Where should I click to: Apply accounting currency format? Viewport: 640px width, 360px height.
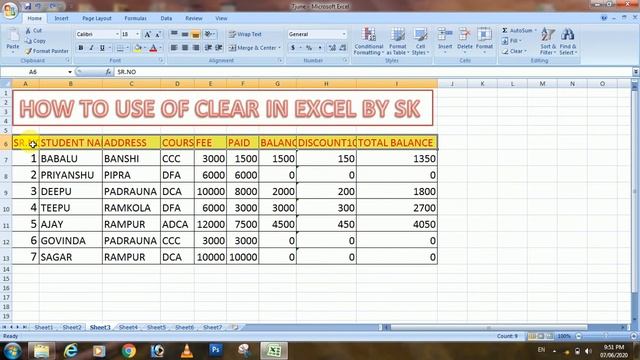[x=293, y=48]
